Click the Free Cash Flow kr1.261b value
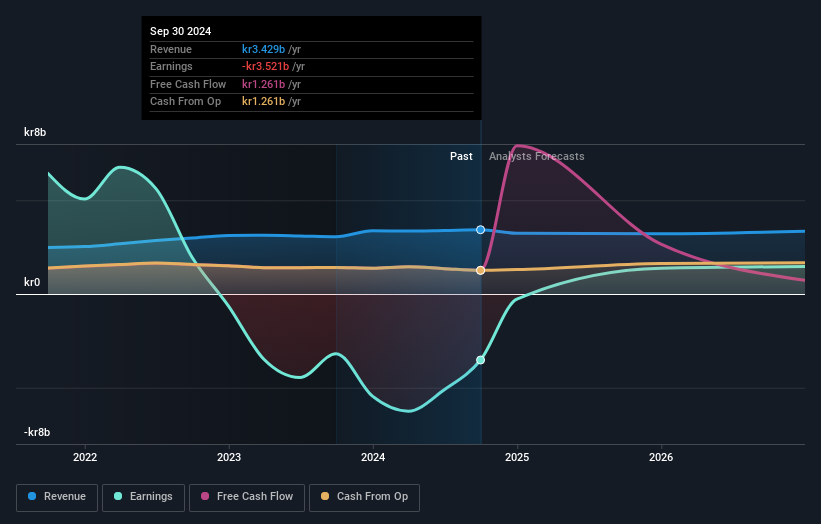821x524 pixels. pos(263,84)
